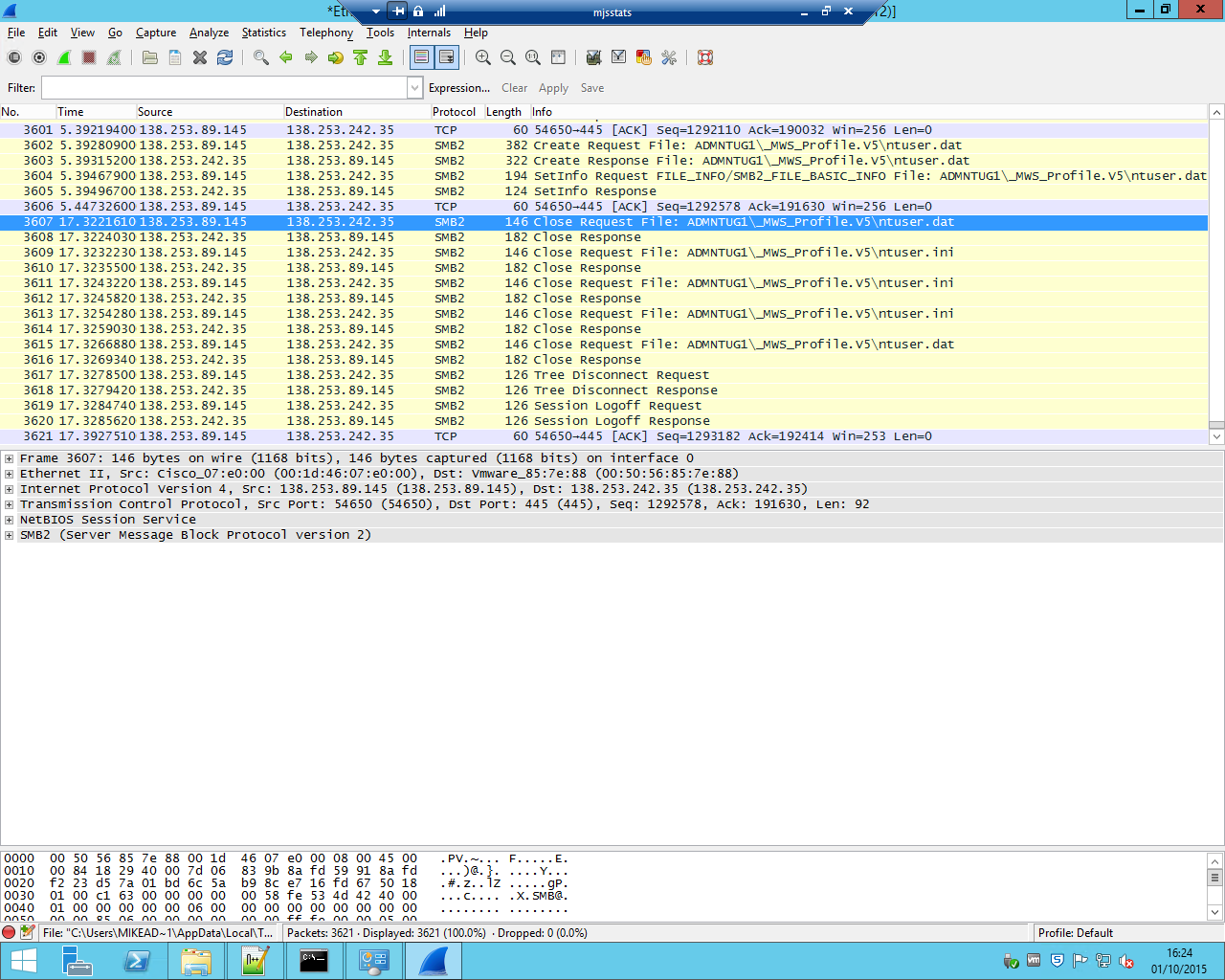The image size is (1225, 980).
Task: Open the Windows Start button
Action: point(24,961)
